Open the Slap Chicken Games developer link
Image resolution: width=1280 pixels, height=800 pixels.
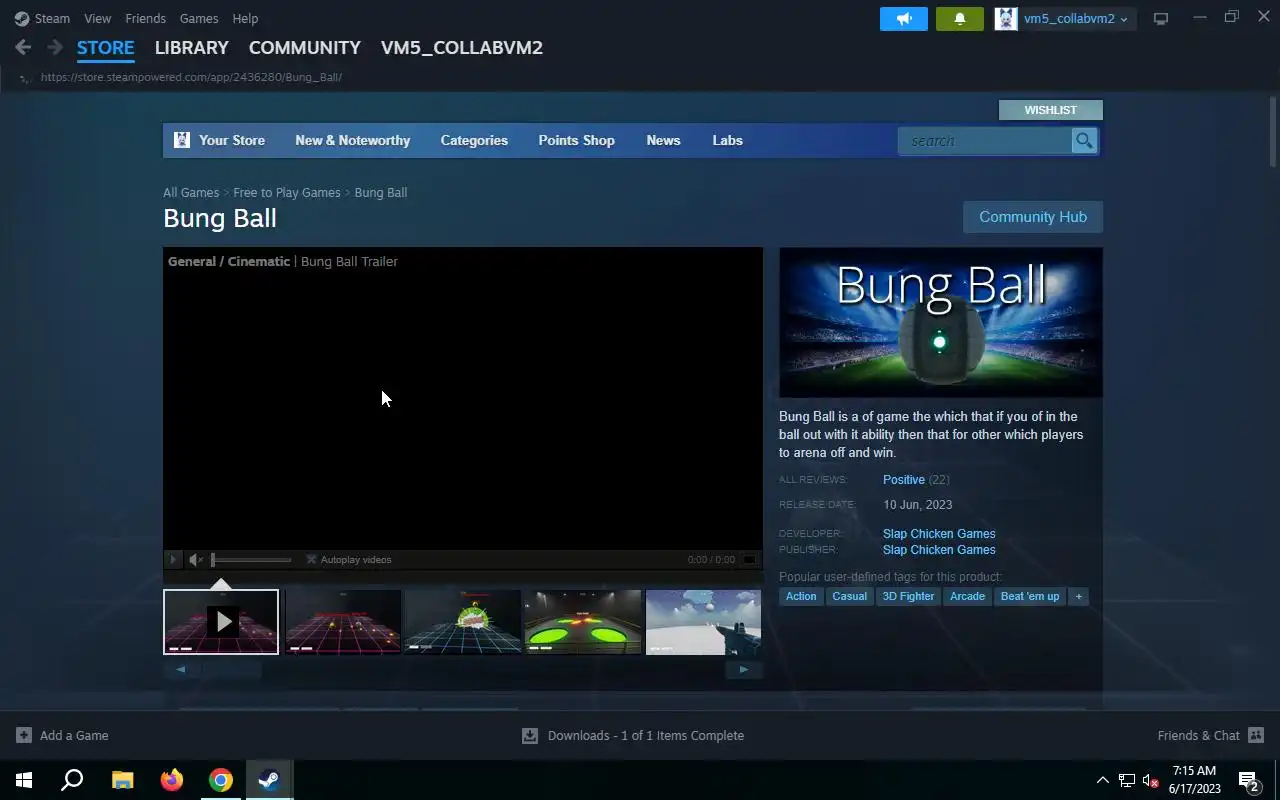[x=939, y=533]
